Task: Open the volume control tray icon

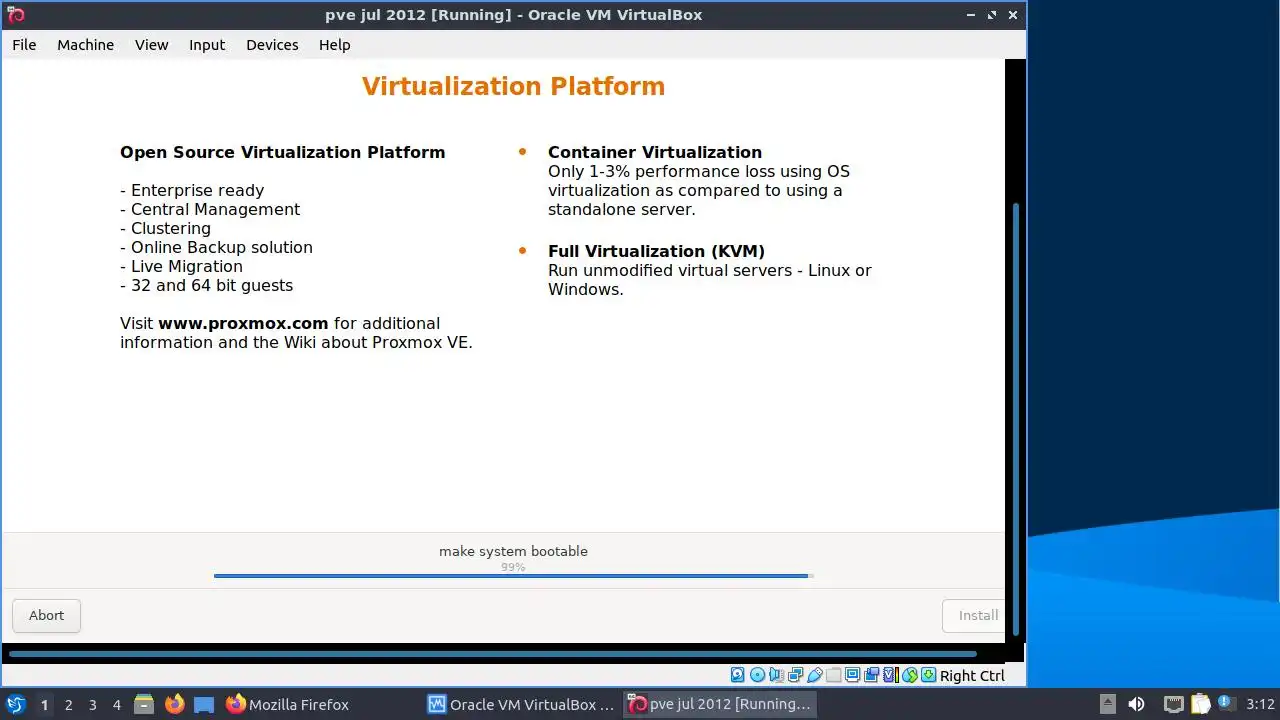Action: [x=1136, y=704]
